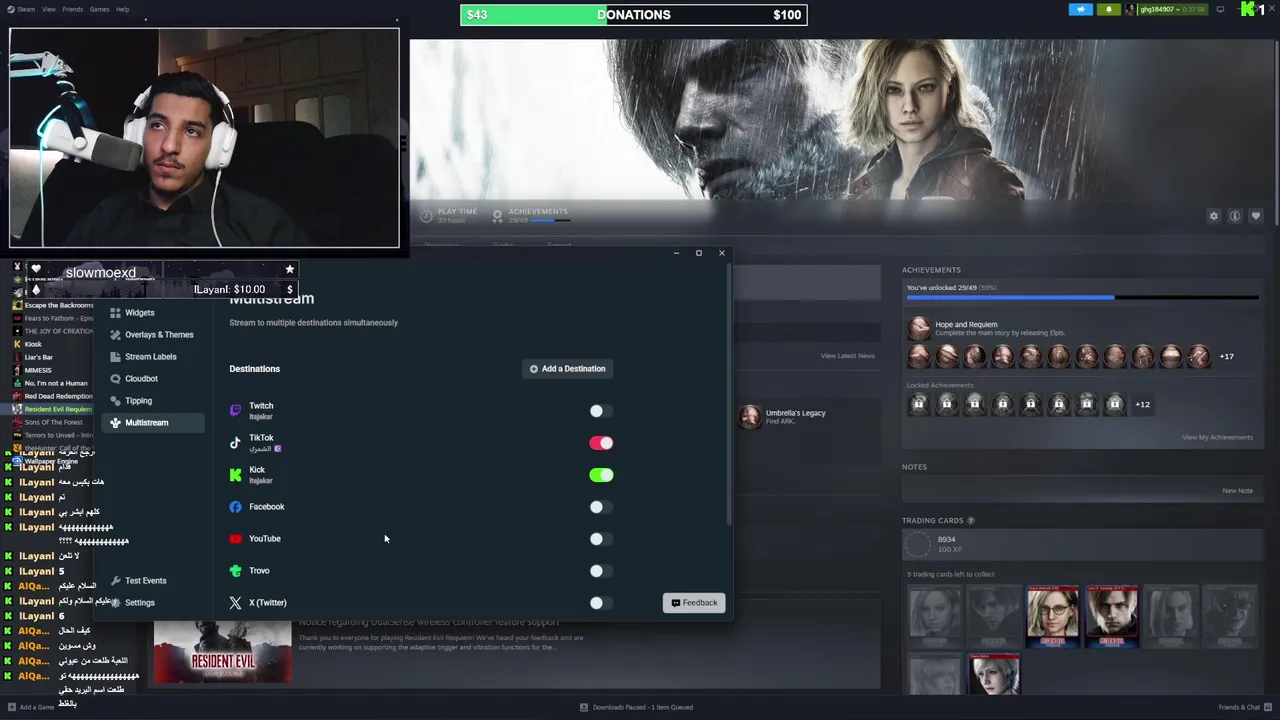Open the Feedback button
The width and height of the screenshot is (1280, 720).
[x=694, y=603]
